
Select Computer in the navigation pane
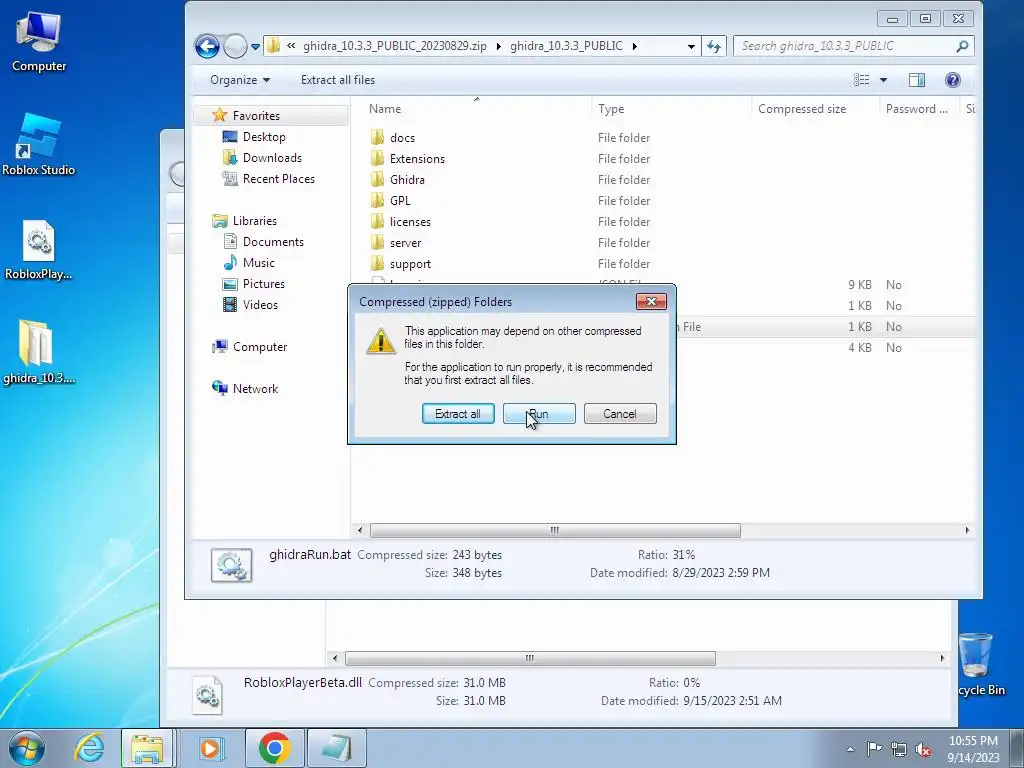point(259,347)
